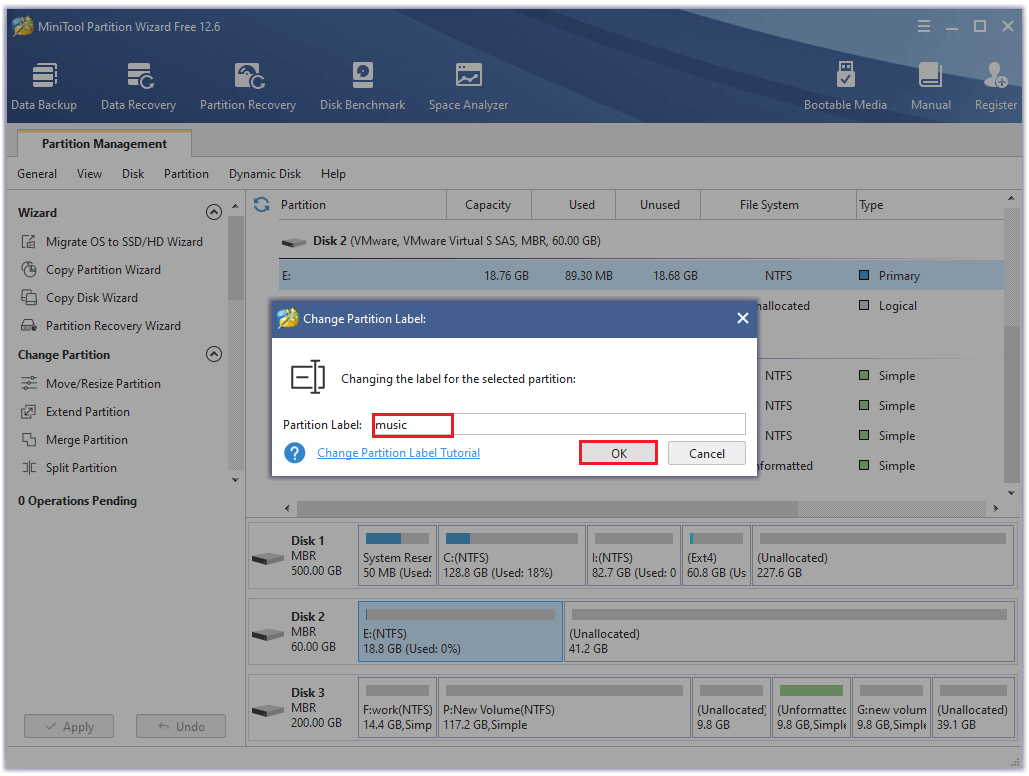
Task: Select the G:new volume block on Disk 3
Action: tap(891, 708)
